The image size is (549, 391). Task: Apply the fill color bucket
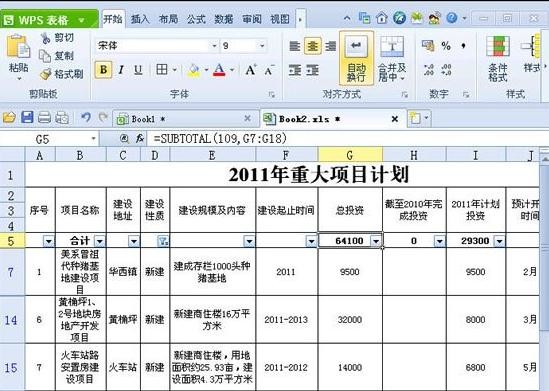point(193,70)
